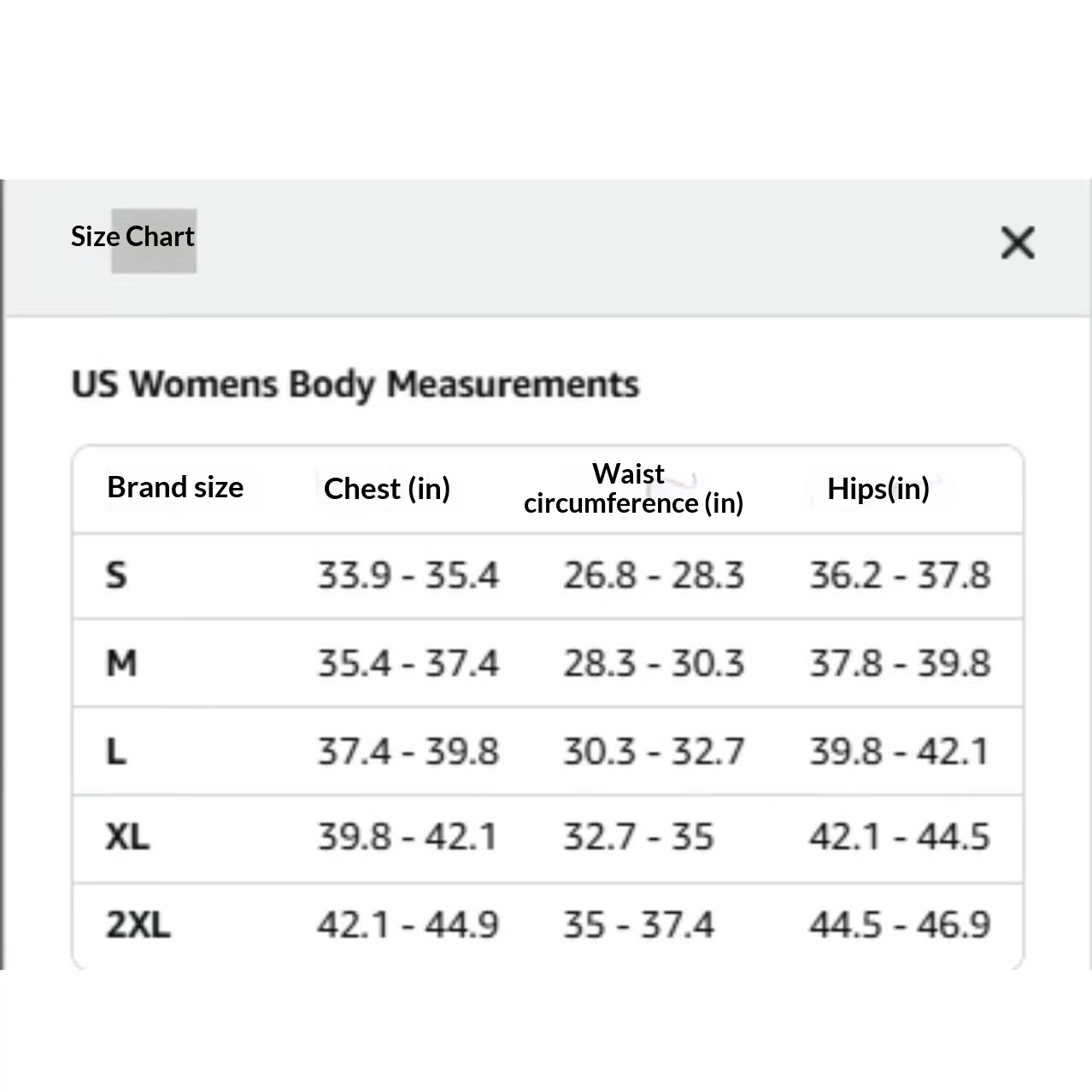The width and height of the screenshot is (1092, 1092).
Task: Click the Hips(in) column header
Action: click(878, 489)
